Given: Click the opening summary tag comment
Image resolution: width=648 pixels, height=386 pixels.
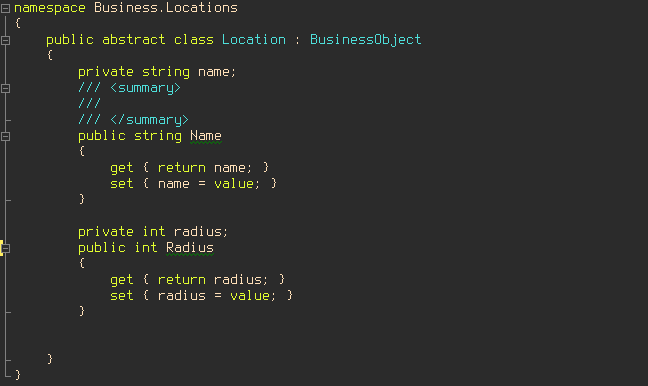Looking at the screenshot, I should (129, 88).
